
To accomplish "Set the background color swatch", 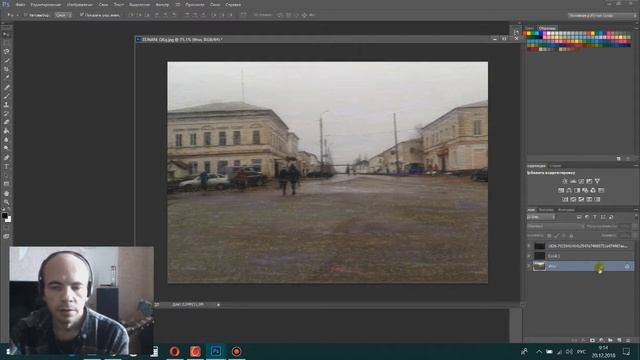I will point(9,220).
